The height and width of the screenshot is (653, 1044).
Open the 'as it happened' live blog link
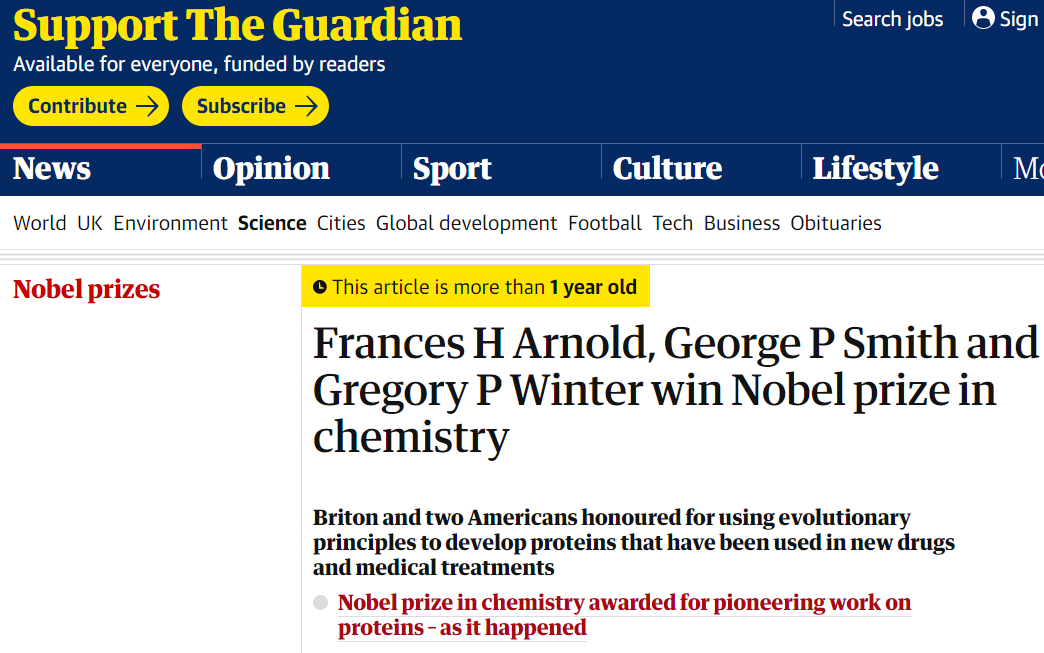(x=624, y=615)
